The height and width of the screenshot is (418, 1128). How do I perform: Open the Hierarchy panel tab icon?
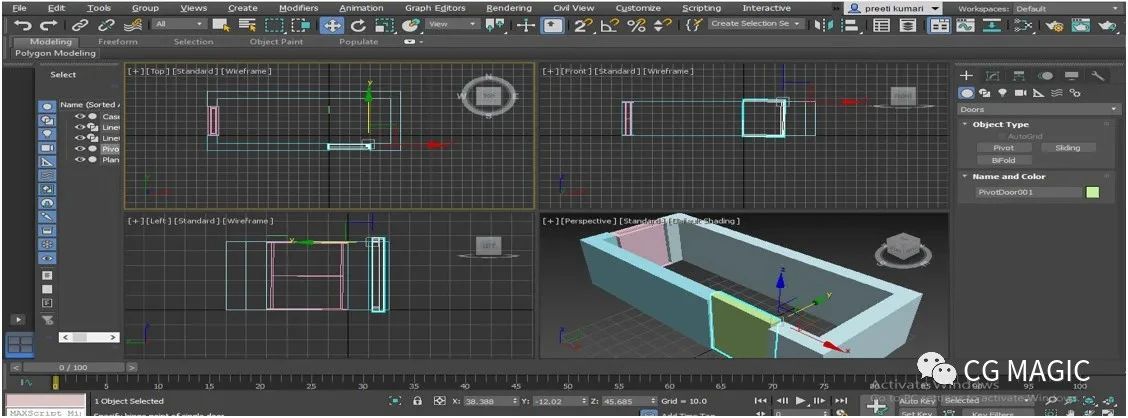pyautogui.click(x=1019, y=76)
